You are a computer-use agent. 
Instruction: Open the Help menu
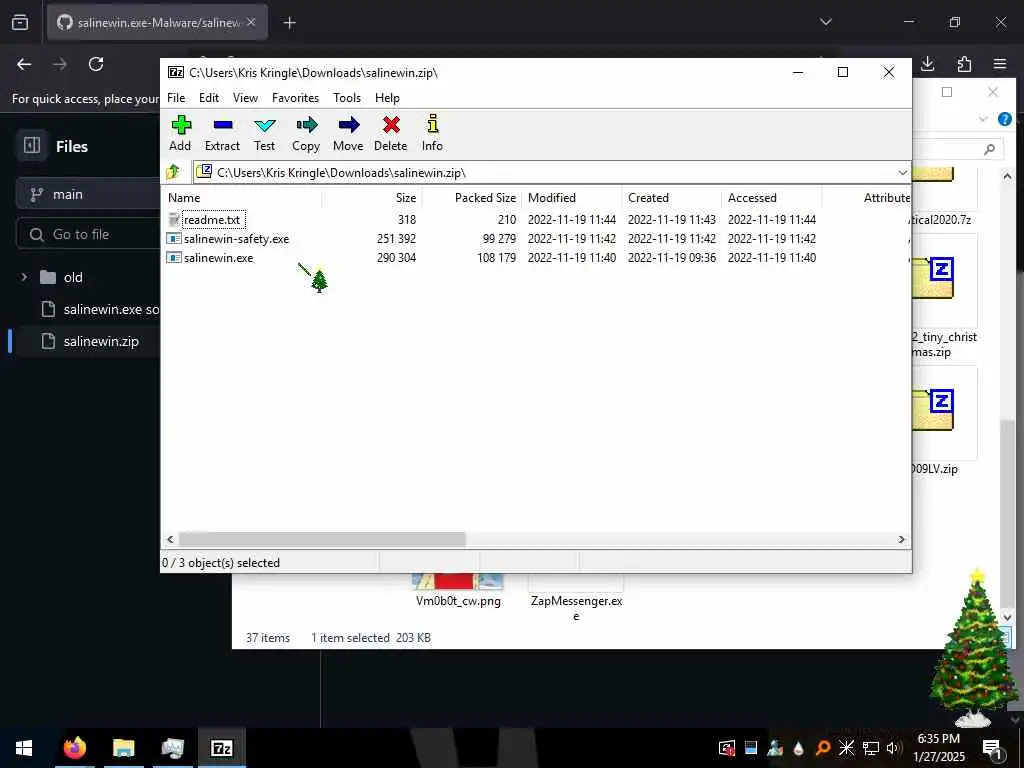[x=387, y=98]
